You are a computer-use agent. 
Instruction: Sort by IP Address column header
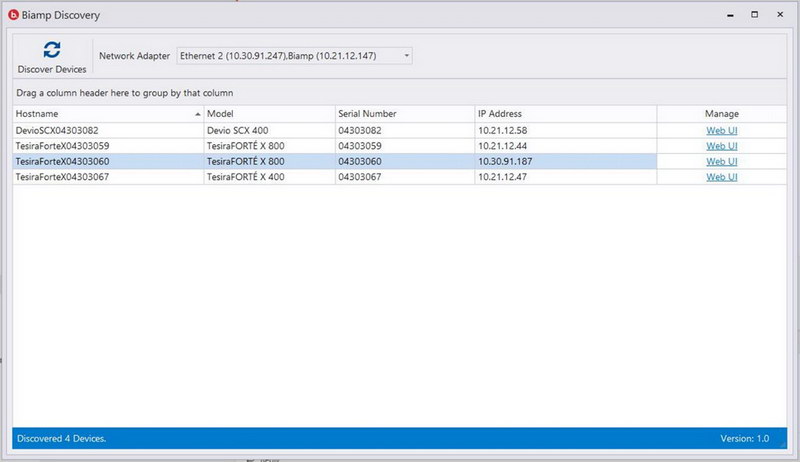[x=566, y=114]
